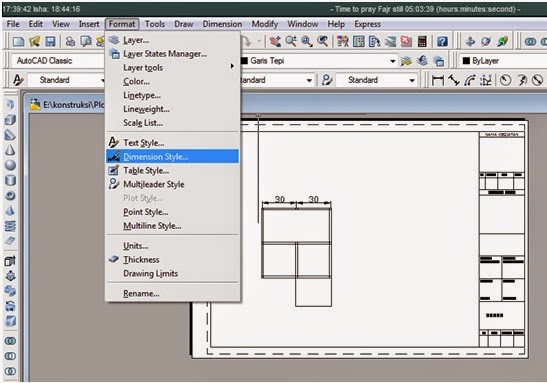Image resolution: width=547 pixels, height=383 pixels.
Task: Open the AutoCAD Classic workspace dropdown
Action: tap(58, 61)
